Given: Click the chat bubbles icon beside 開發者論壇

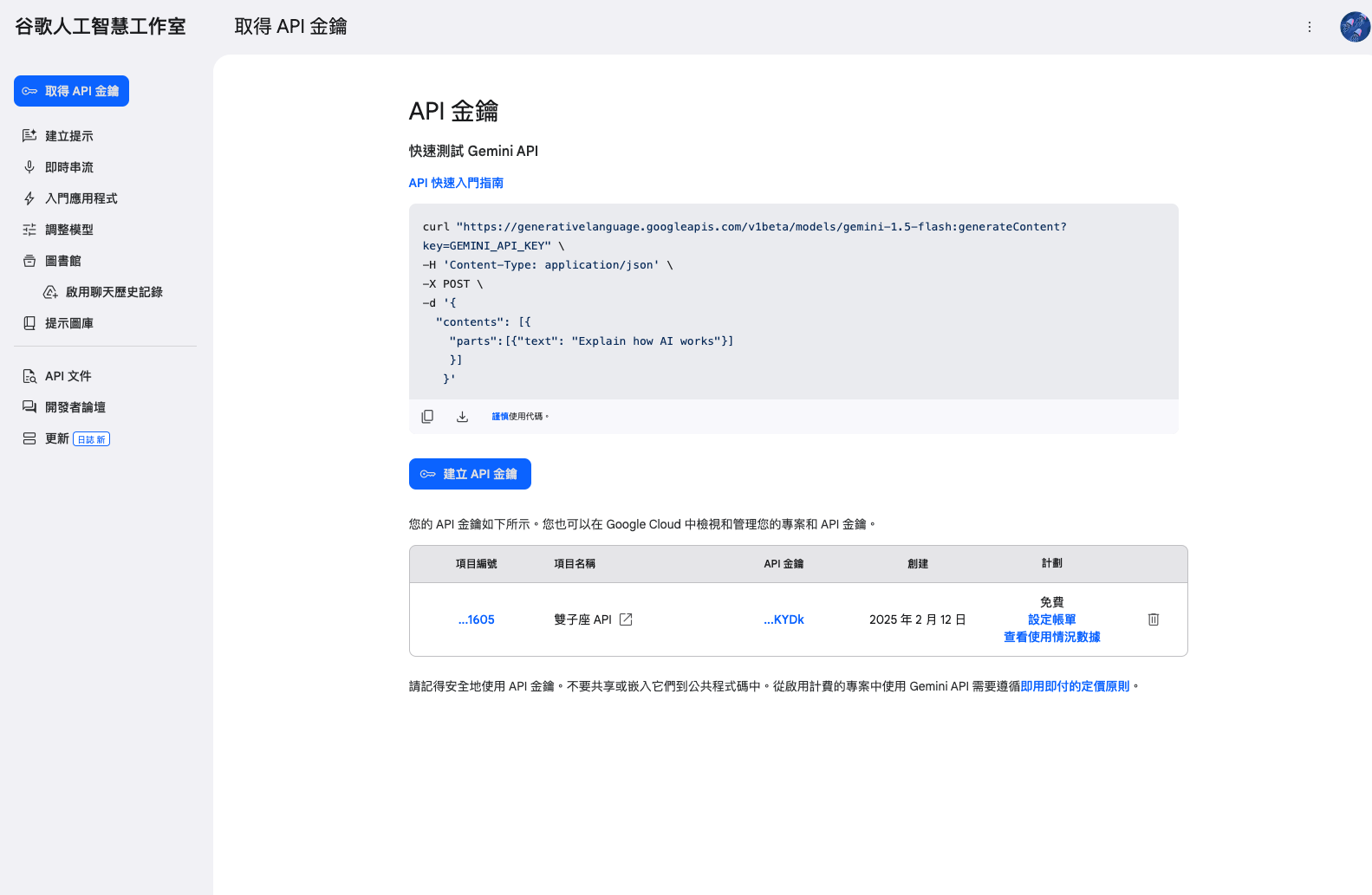Looking at the screenshot, I should point(29,407).
